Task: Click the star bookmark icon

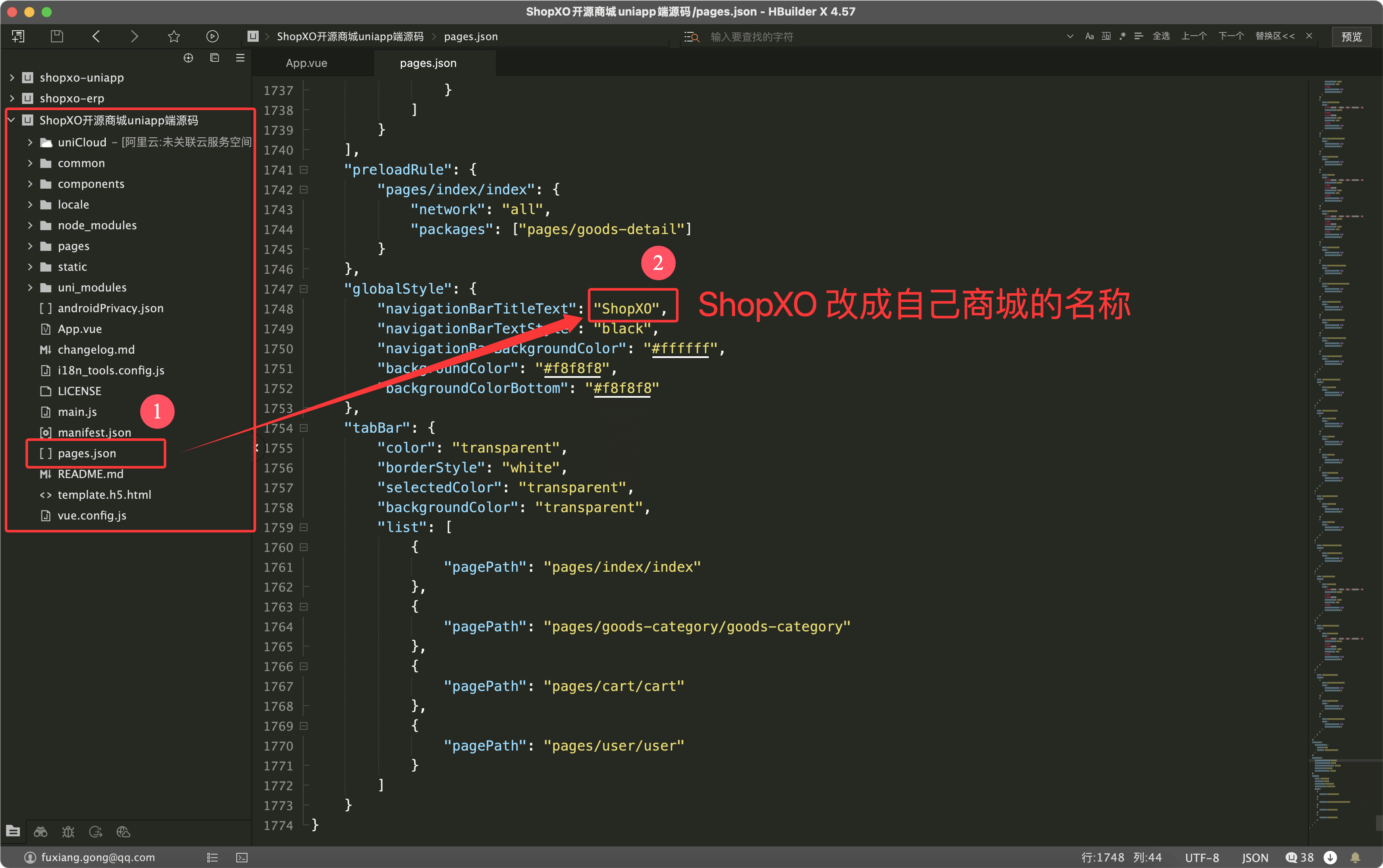Action: click(x=174, y=36)
